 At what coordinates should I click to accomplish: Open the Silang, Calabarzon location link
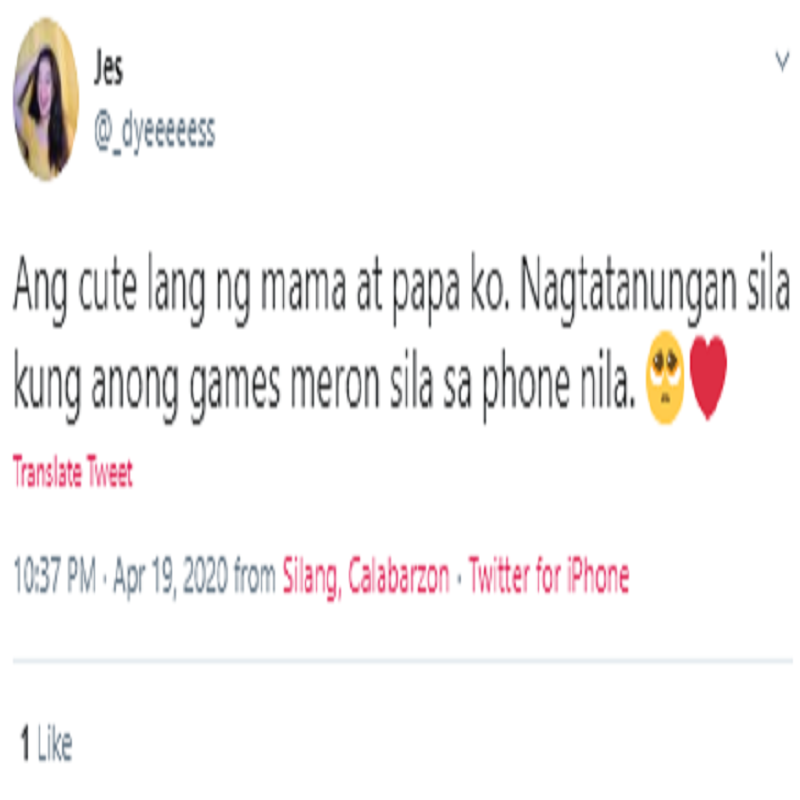click(x=366, y=578)
